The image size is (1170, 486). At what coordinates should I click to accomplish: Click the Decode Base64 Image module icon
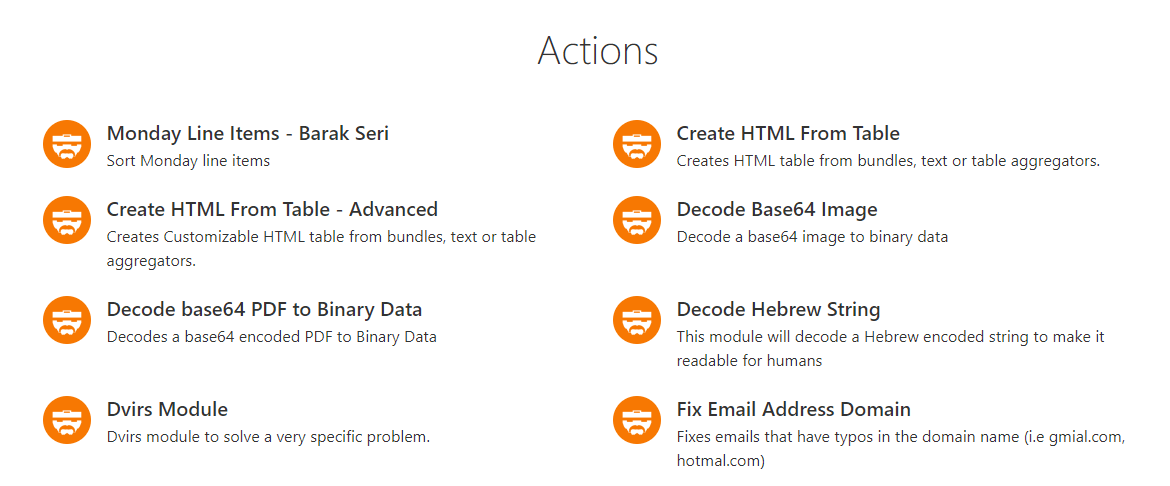[x=637, y=220]
